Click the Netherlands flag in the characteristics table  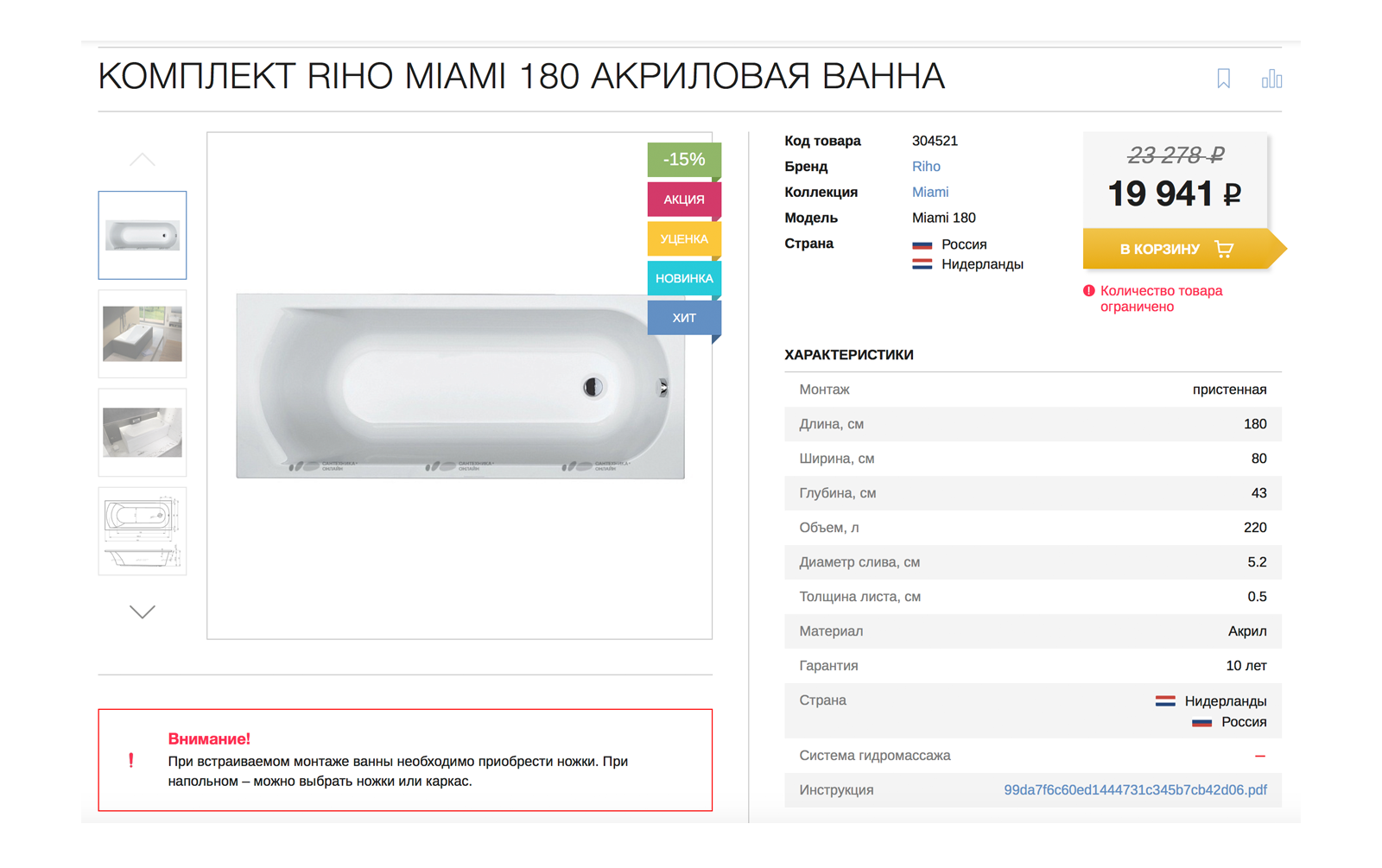click(1165, 701)
